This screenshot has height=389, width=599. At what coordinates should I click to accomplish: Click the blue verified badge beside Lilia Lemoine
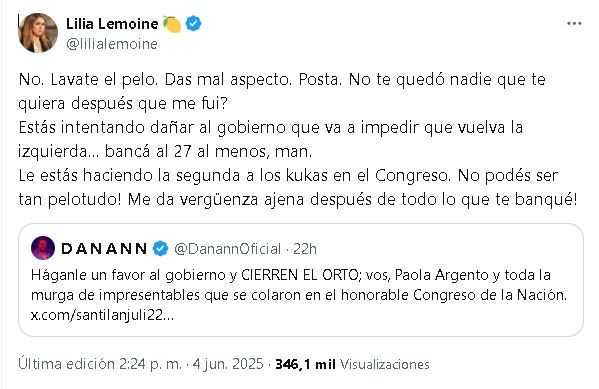[193, 24]
